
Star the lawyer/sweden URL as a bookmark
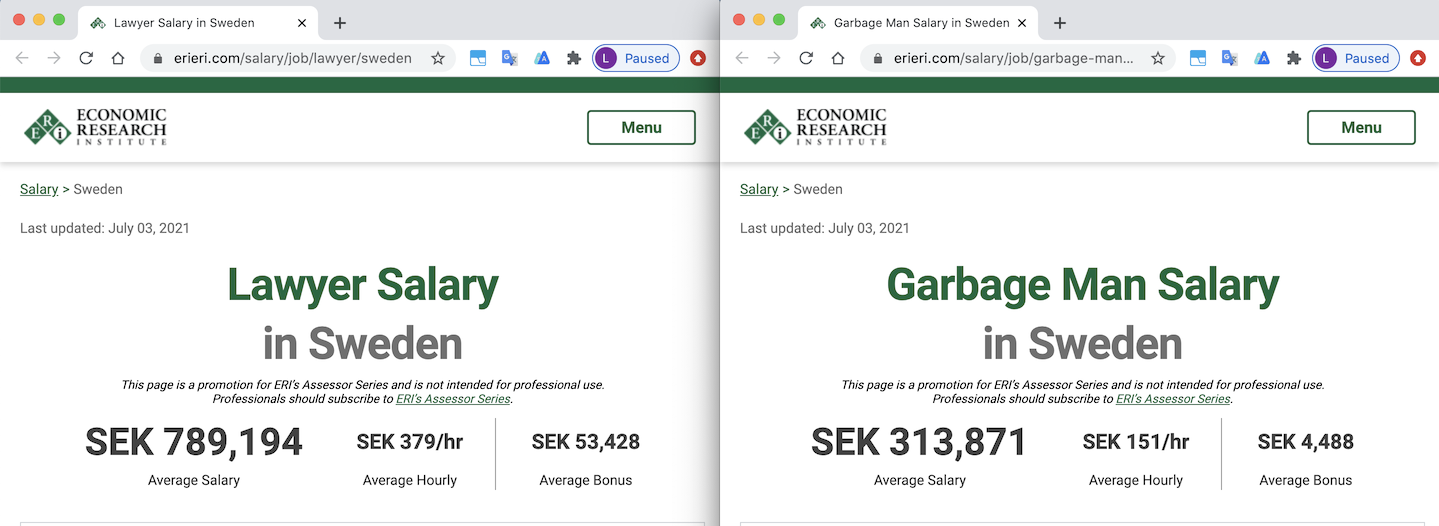coord(438,58)
